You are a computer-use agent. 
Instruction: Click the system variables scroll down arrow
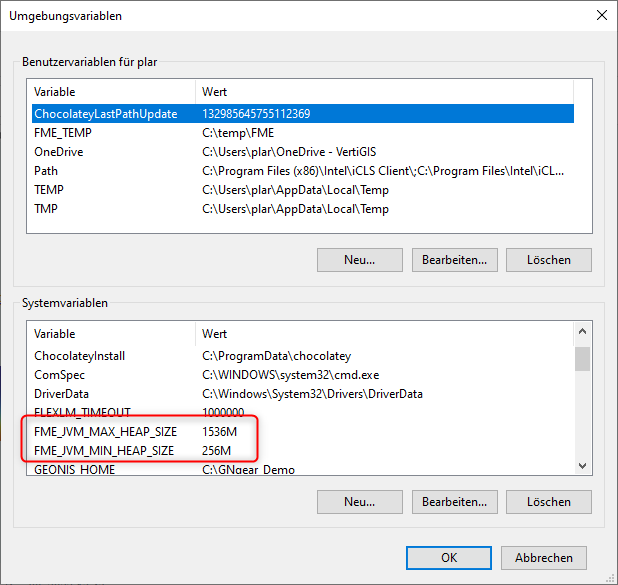[582, 466]
